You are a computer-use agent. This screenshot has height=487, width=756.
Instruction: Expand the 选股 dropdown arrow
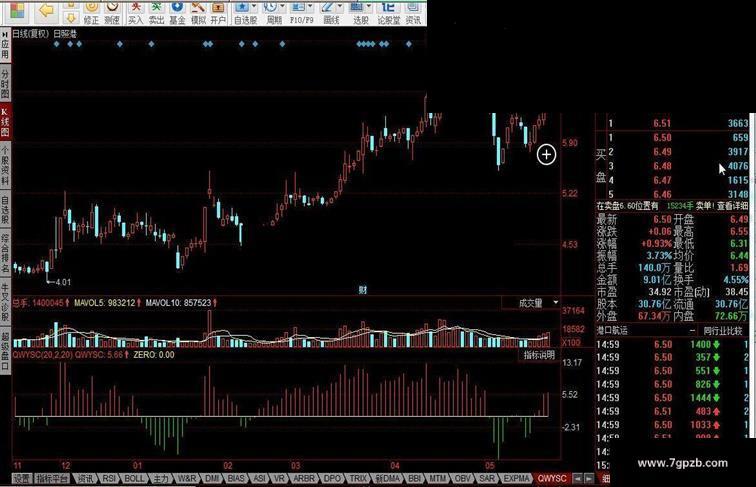[x=369, y=7]
